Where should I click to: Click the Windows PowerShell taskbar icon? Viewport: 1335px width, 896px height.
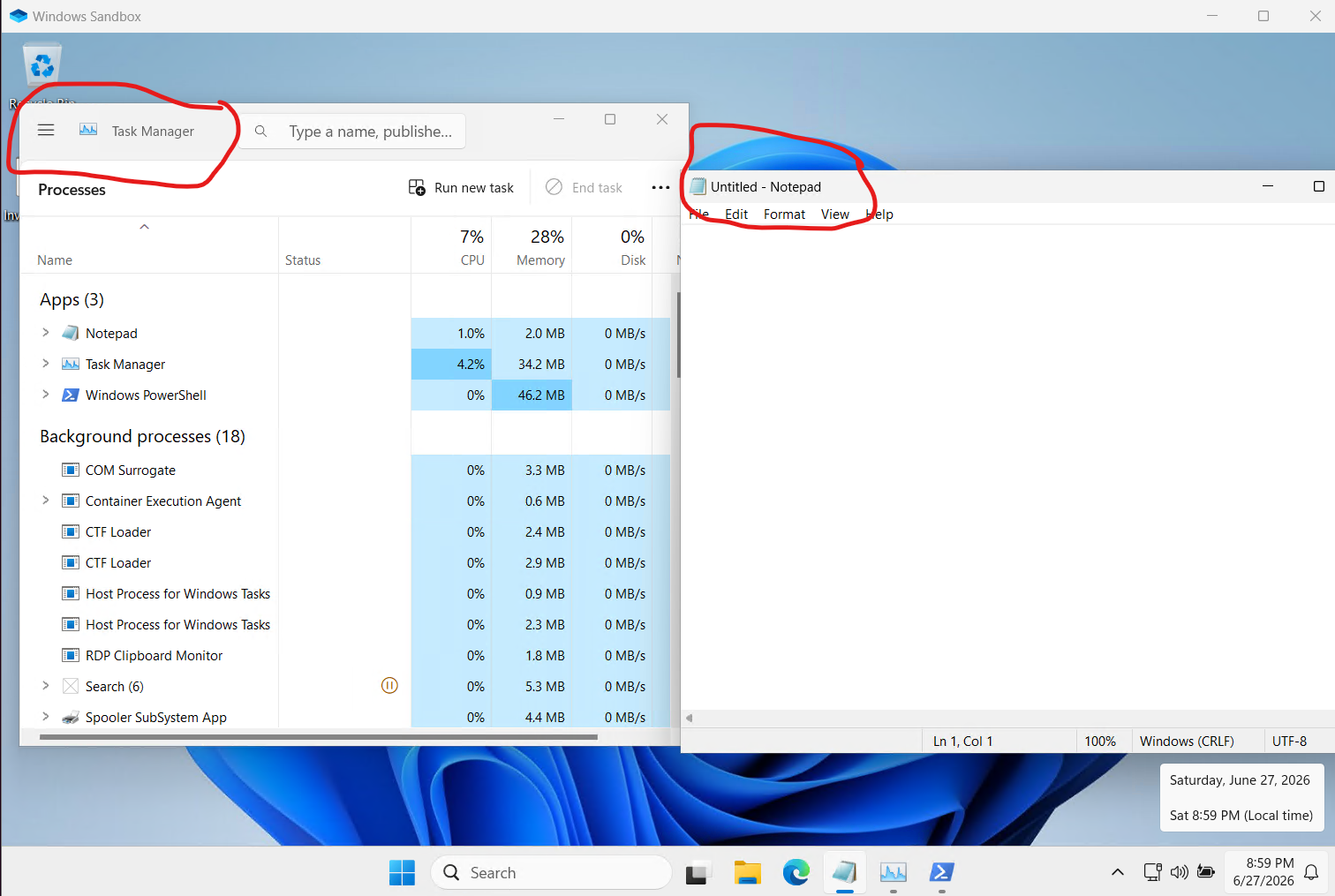[x=941, y=872]
